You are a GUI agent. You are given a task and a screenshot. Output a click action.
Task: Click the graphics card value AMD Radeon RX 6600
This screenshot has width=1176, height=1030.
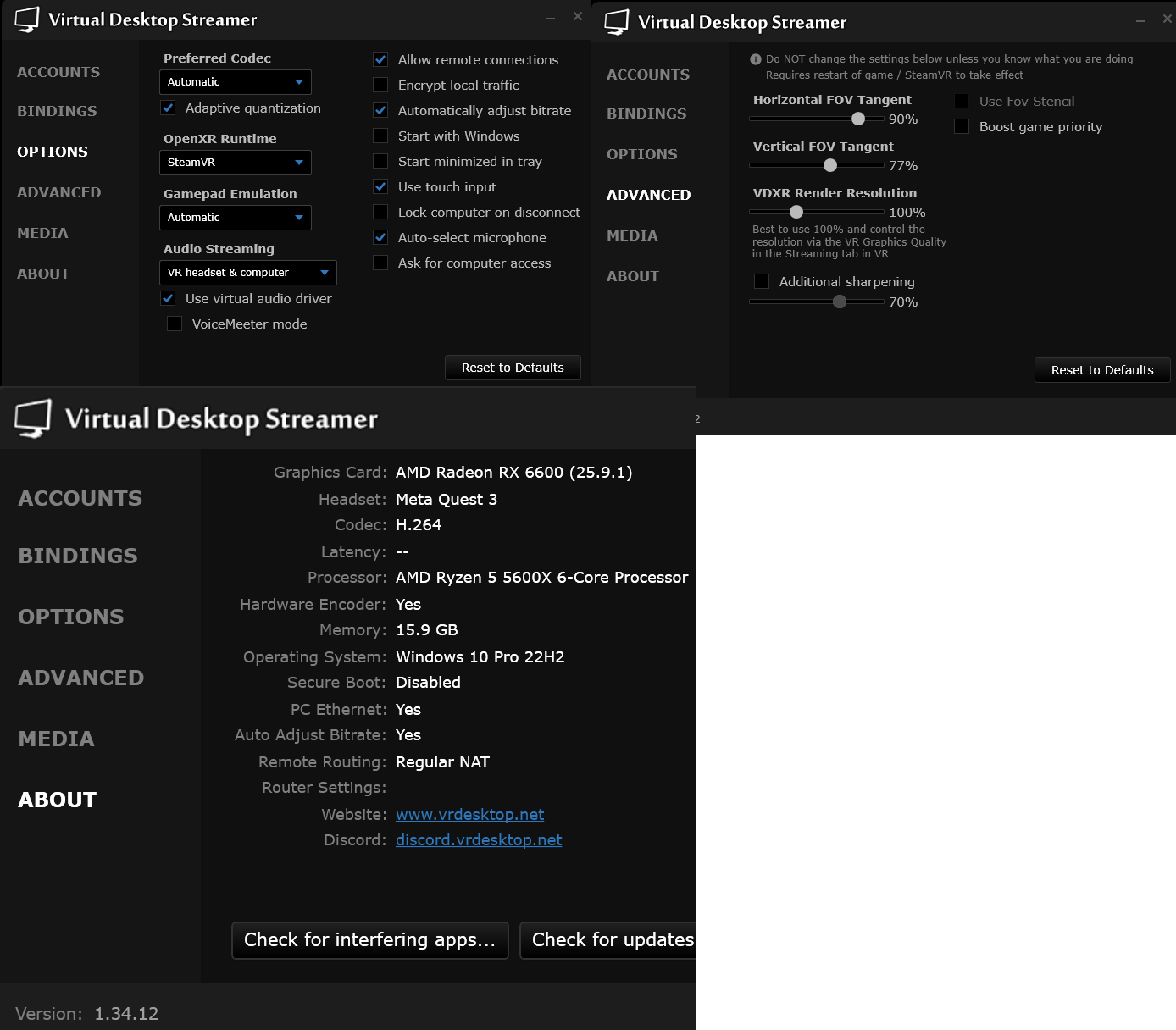(514, 473)
